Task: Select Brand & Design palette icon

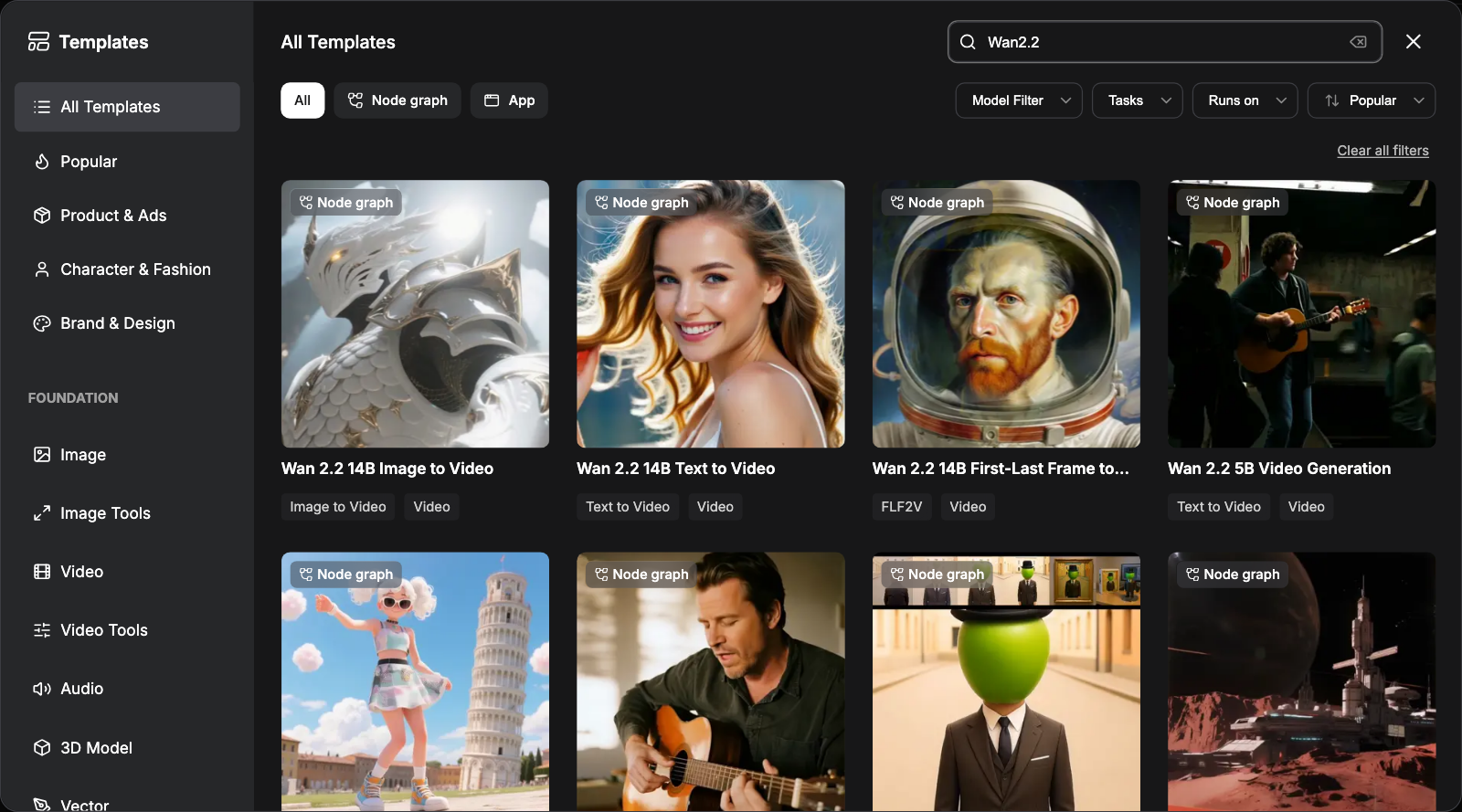Action: tap(41, 323)
